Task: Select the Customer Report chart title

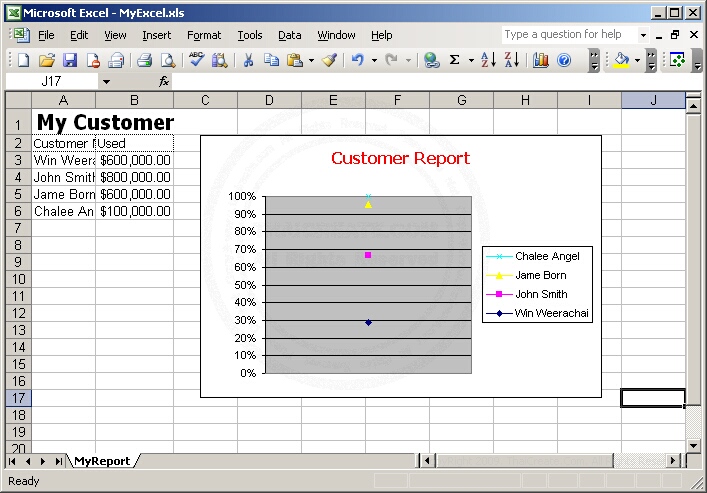Action: 400,158
